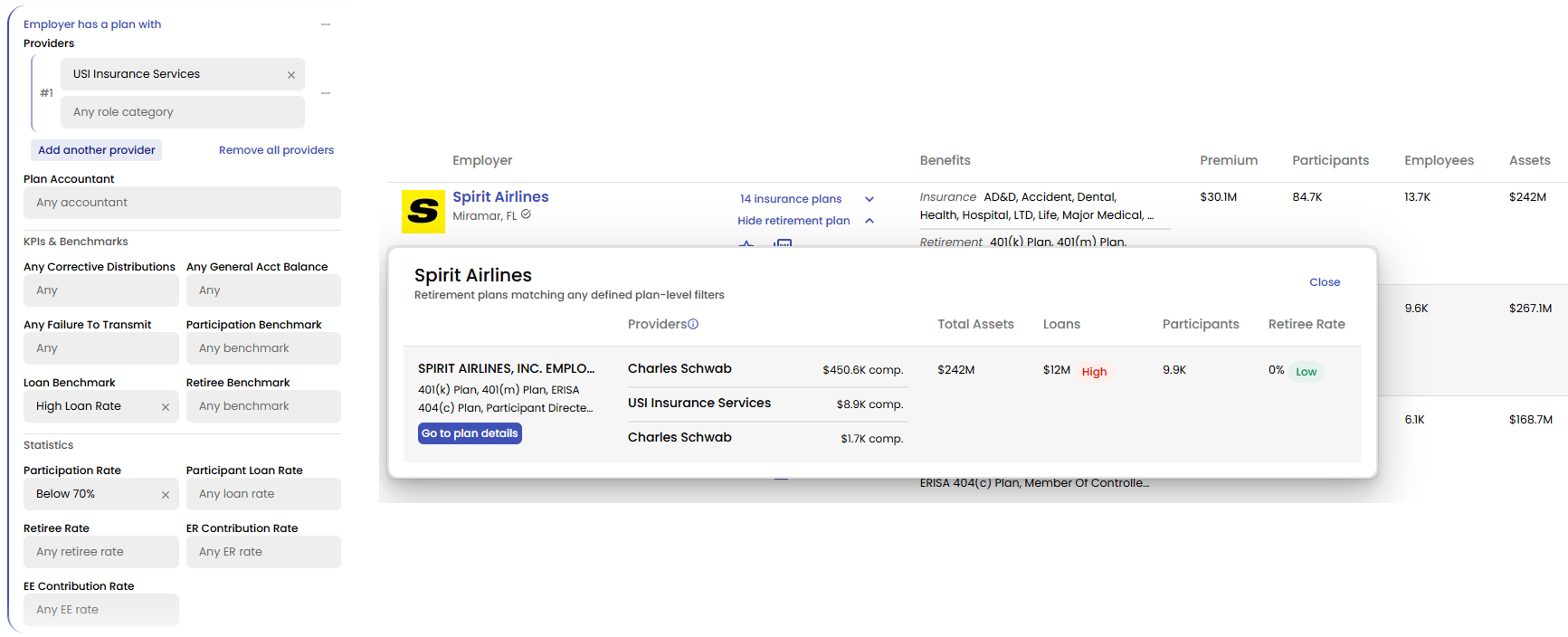This screenshot has height=637, width=1568.
Task: Remove provider #1 using its minus icon
Action: [x=326, y=93]
